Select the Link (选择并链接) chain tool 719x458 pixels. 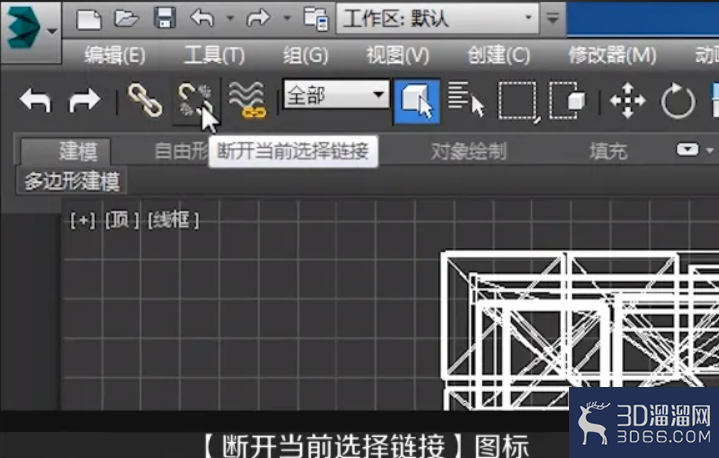[145, 99]
